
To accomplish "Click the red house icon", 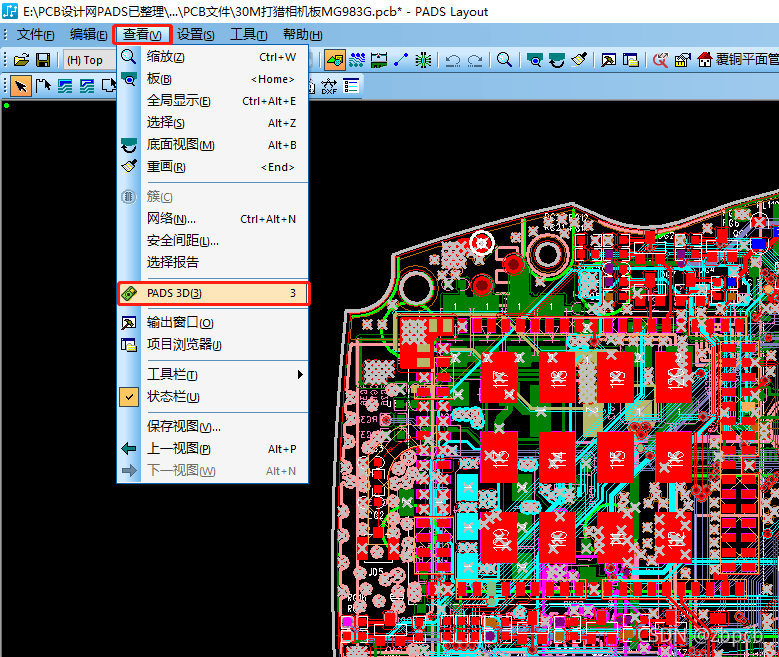I will (x=704, y=60).
